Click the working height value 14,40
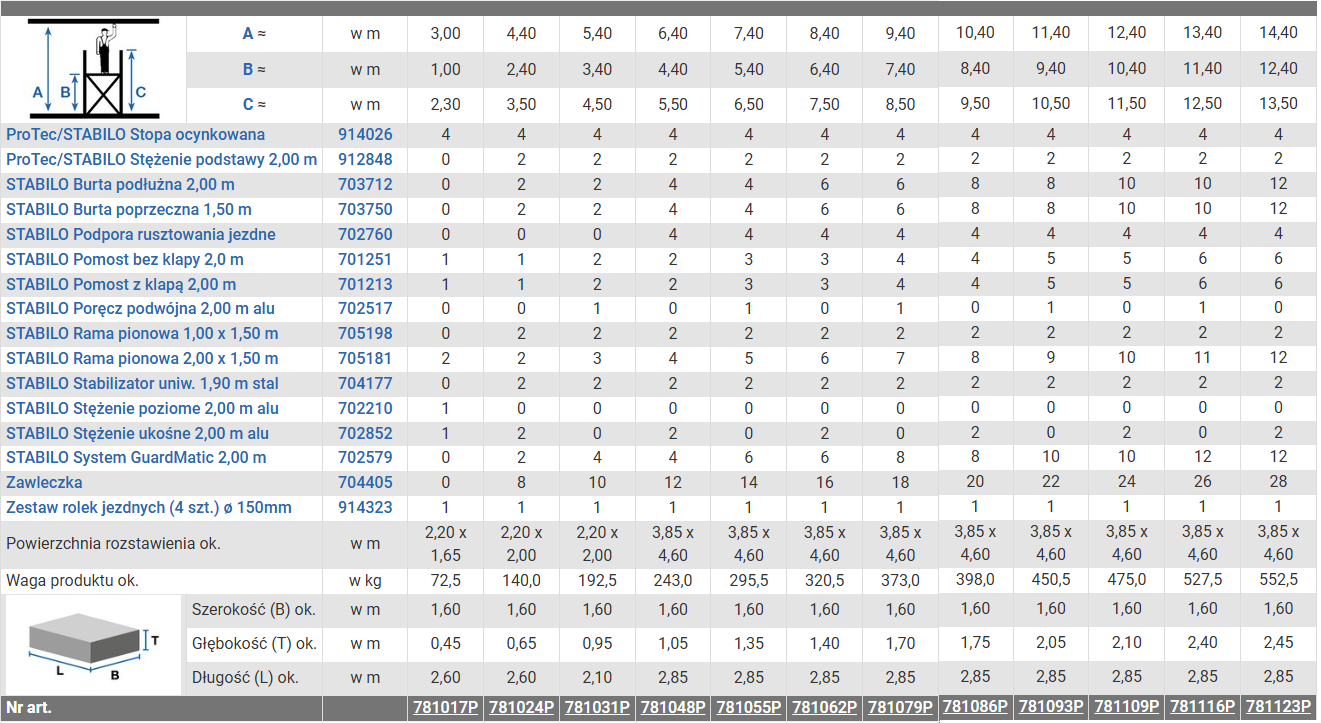 pos(1279,33)
